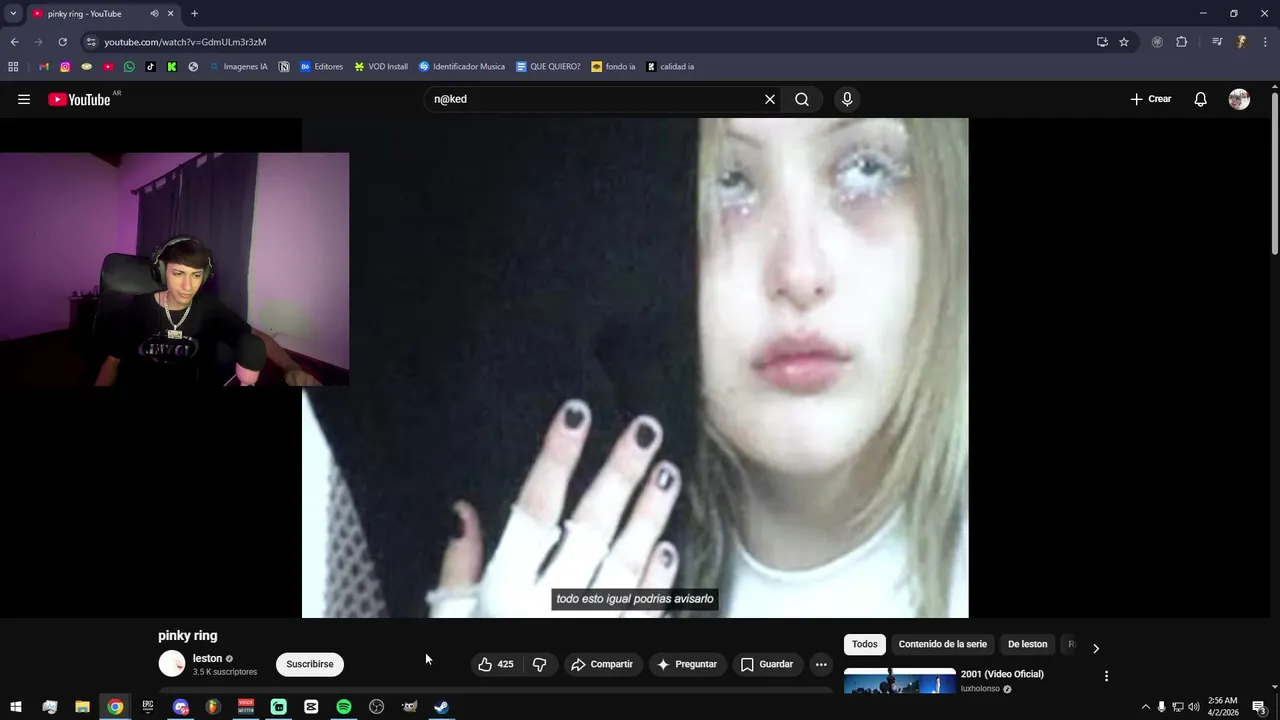Image resolution: width=1280 pixels, height=720 pixels.
Task: Open Chrome tab search dropdown
Action: point(13,14)
